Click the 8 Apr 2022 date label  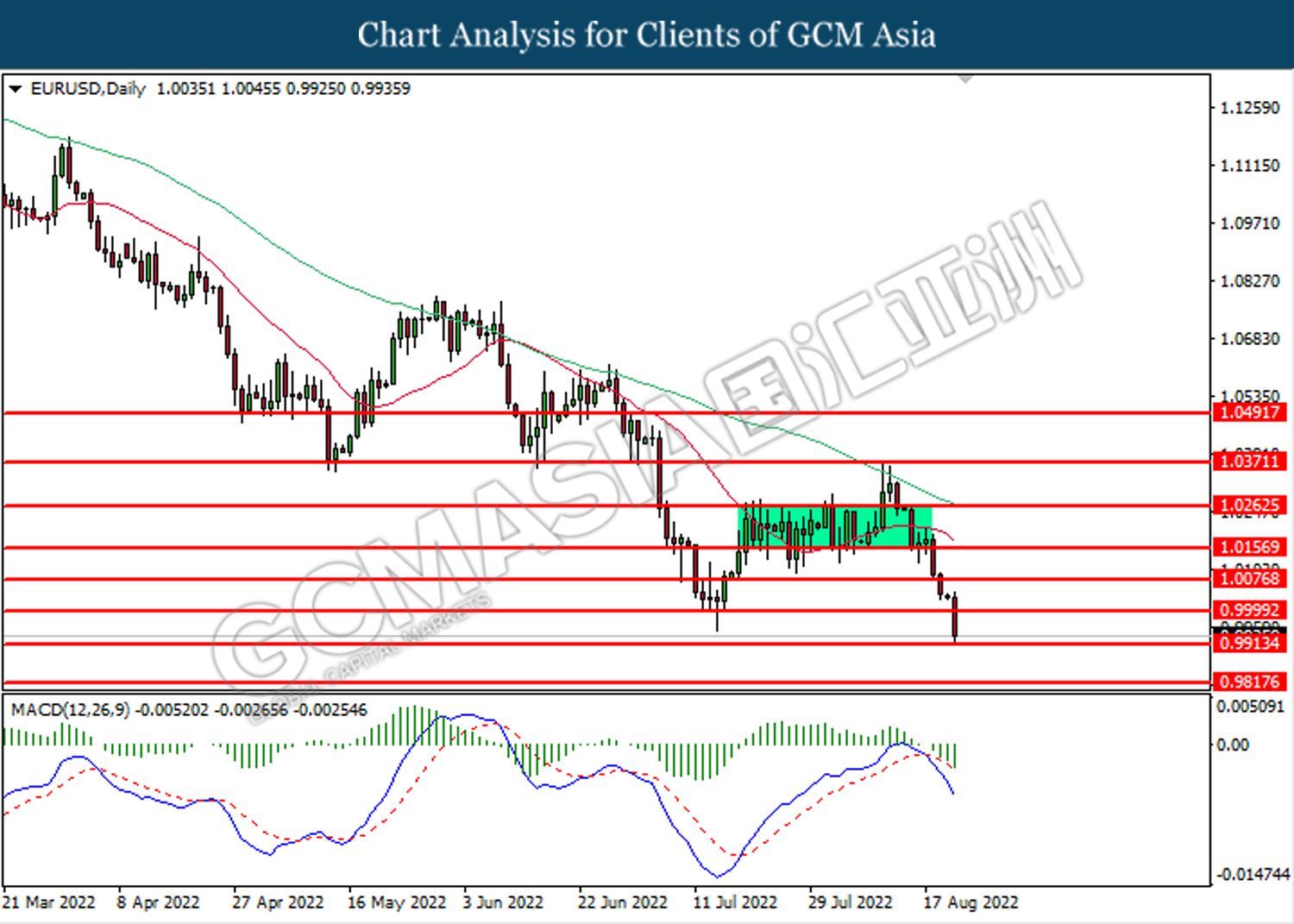[x=158, y=902]
